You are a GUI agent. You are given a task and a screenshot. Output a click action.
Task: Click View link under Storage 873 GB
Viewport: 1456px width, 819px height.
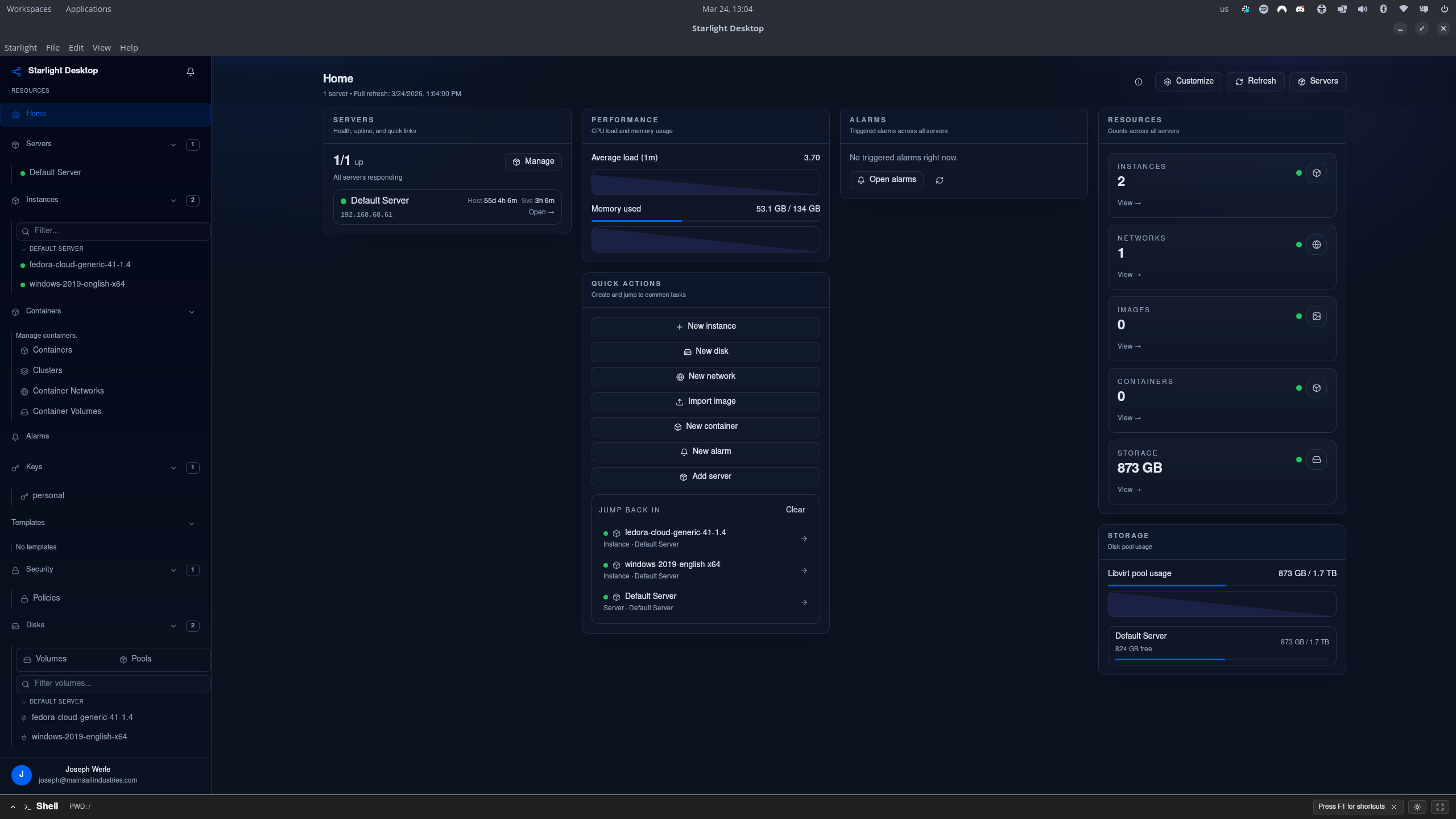point(1129,490)
